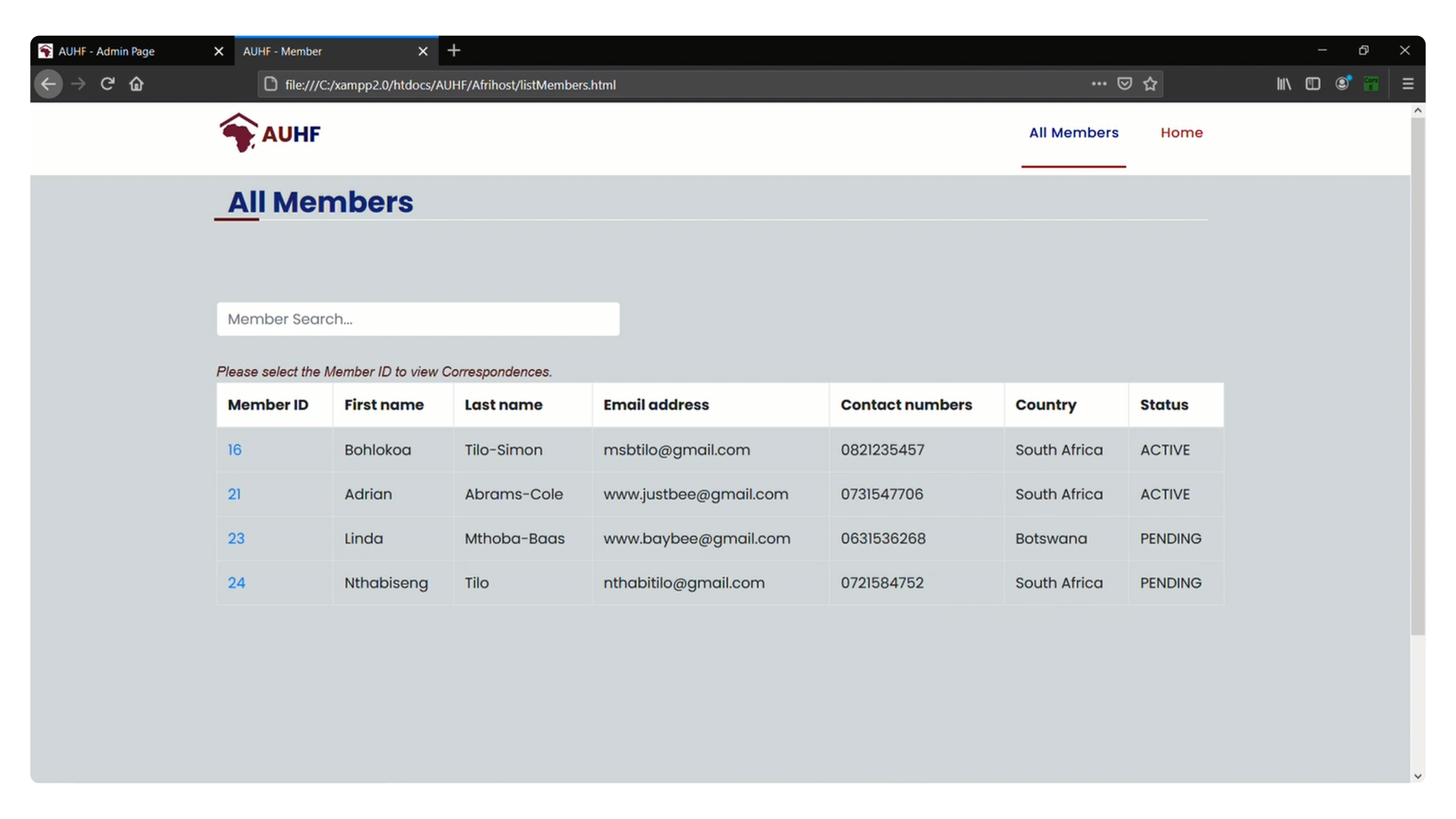Open member ID 21 correspondences

click(x=234, y=494)
